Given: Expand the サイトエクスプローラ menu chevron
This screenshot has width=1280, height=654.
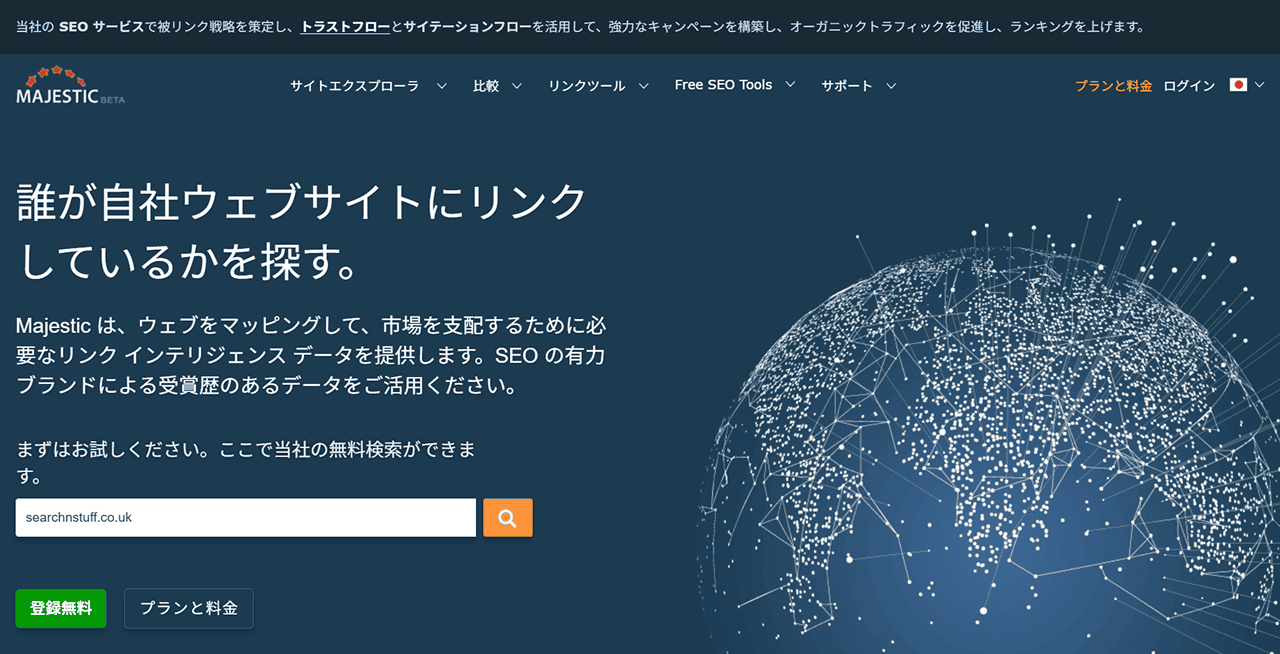Looking at the screenshot, I should point(441,86).
